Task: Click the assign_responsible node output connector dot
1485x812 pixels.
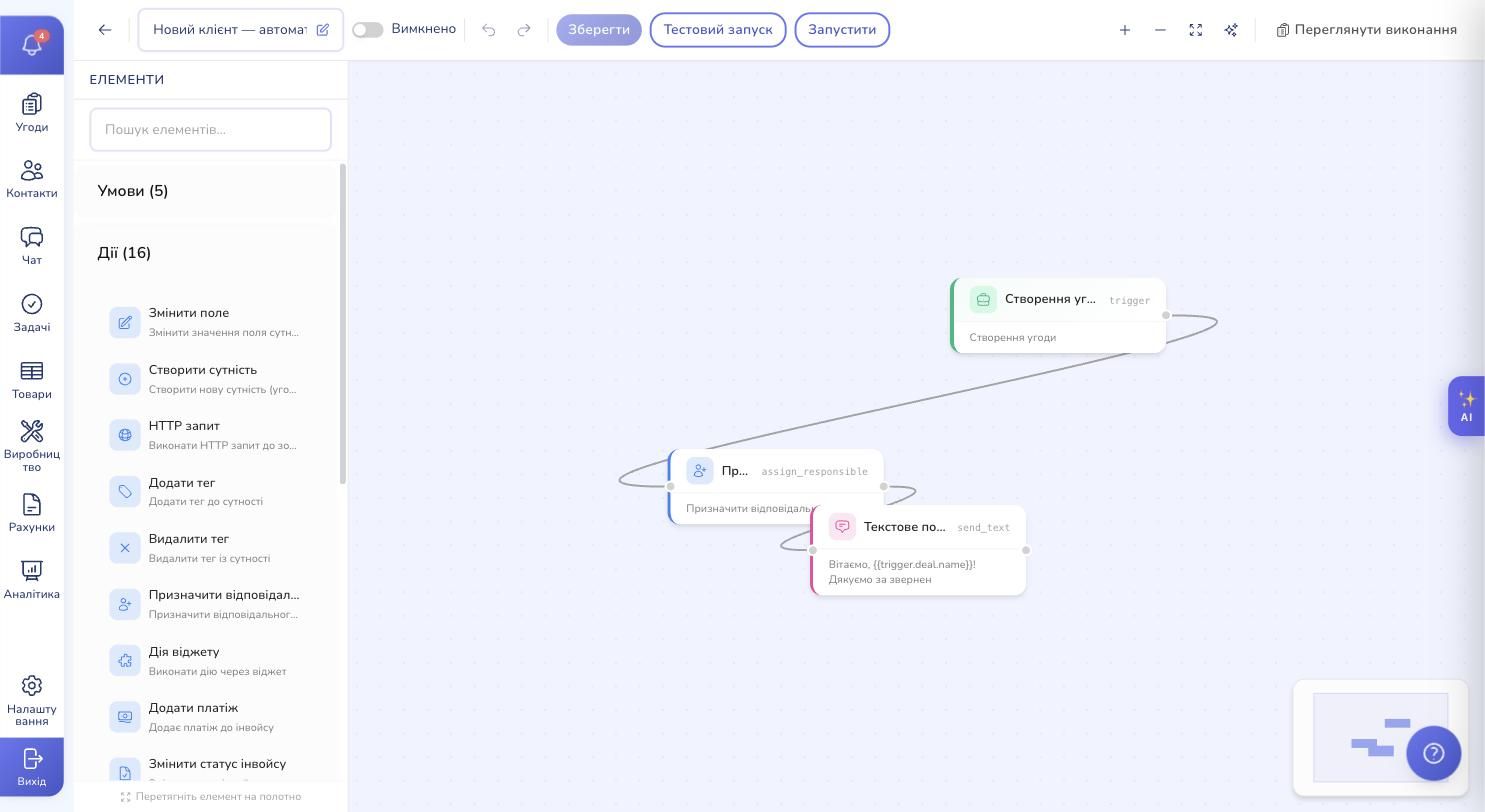Action: pyautogui.click(x=883, y=486)
